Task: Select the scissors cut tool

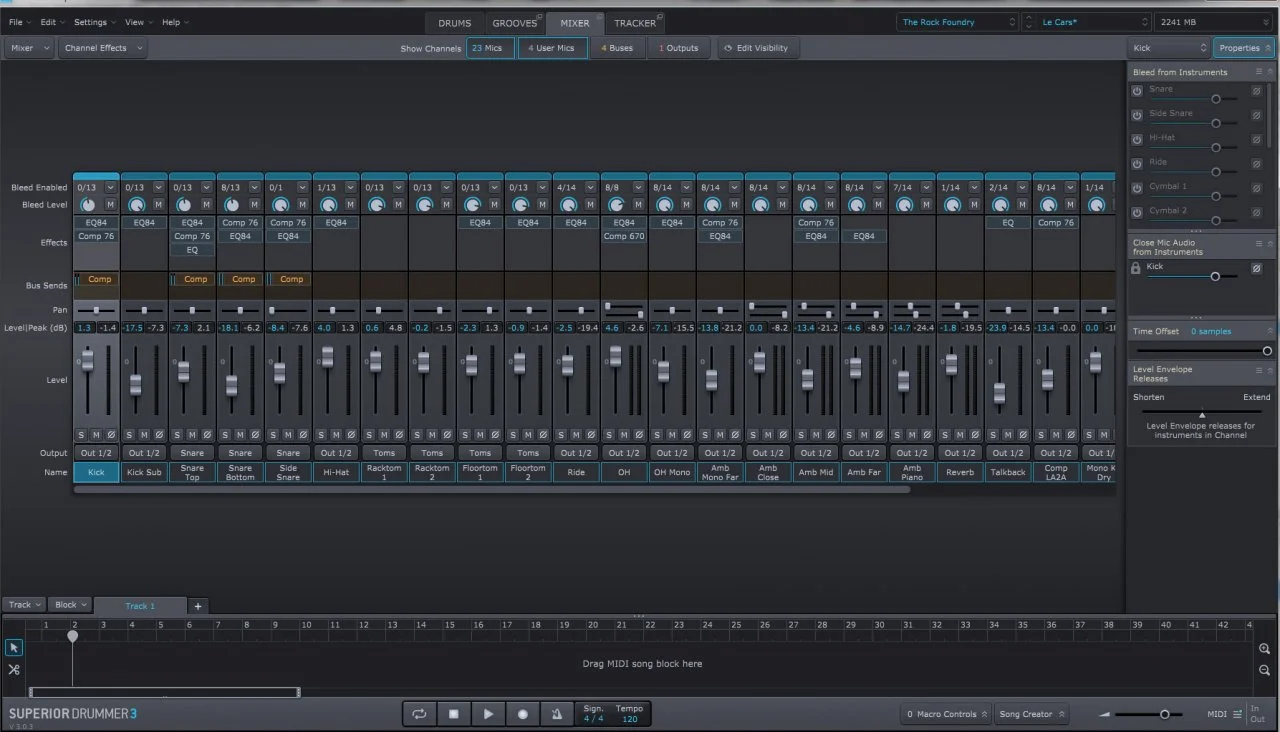Action: click(14, 669)
